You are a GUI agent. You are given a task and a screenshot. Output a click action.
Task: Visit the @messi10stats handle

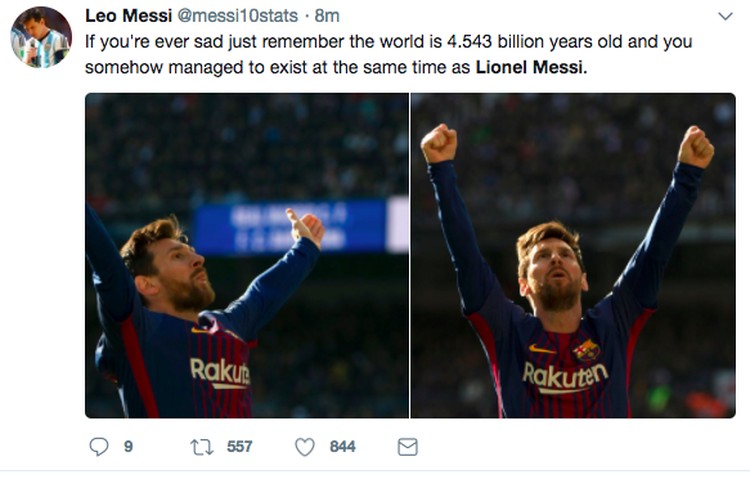tap(238, 16)
